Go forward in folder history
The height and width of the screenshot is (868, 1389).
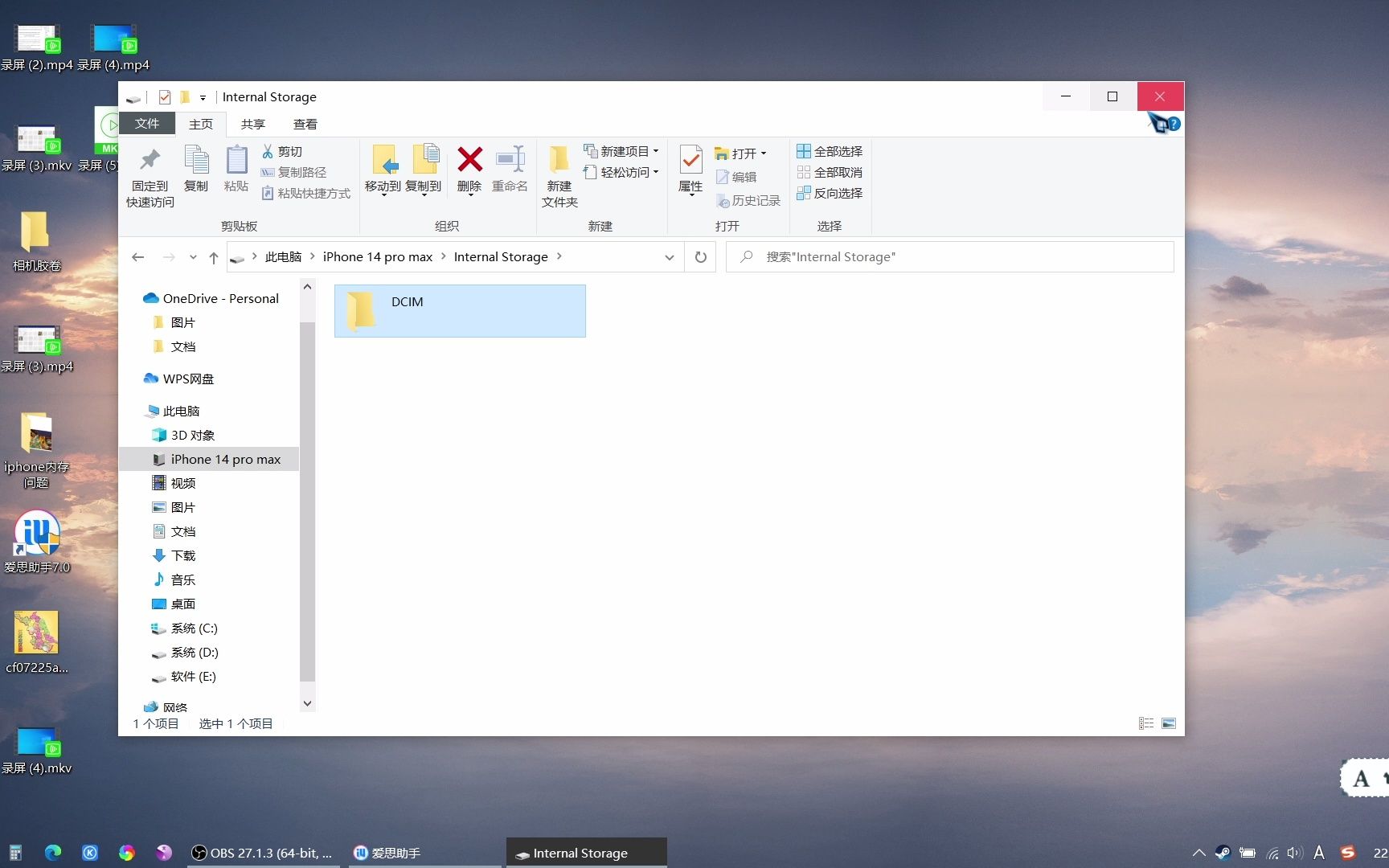coord(169,257)
